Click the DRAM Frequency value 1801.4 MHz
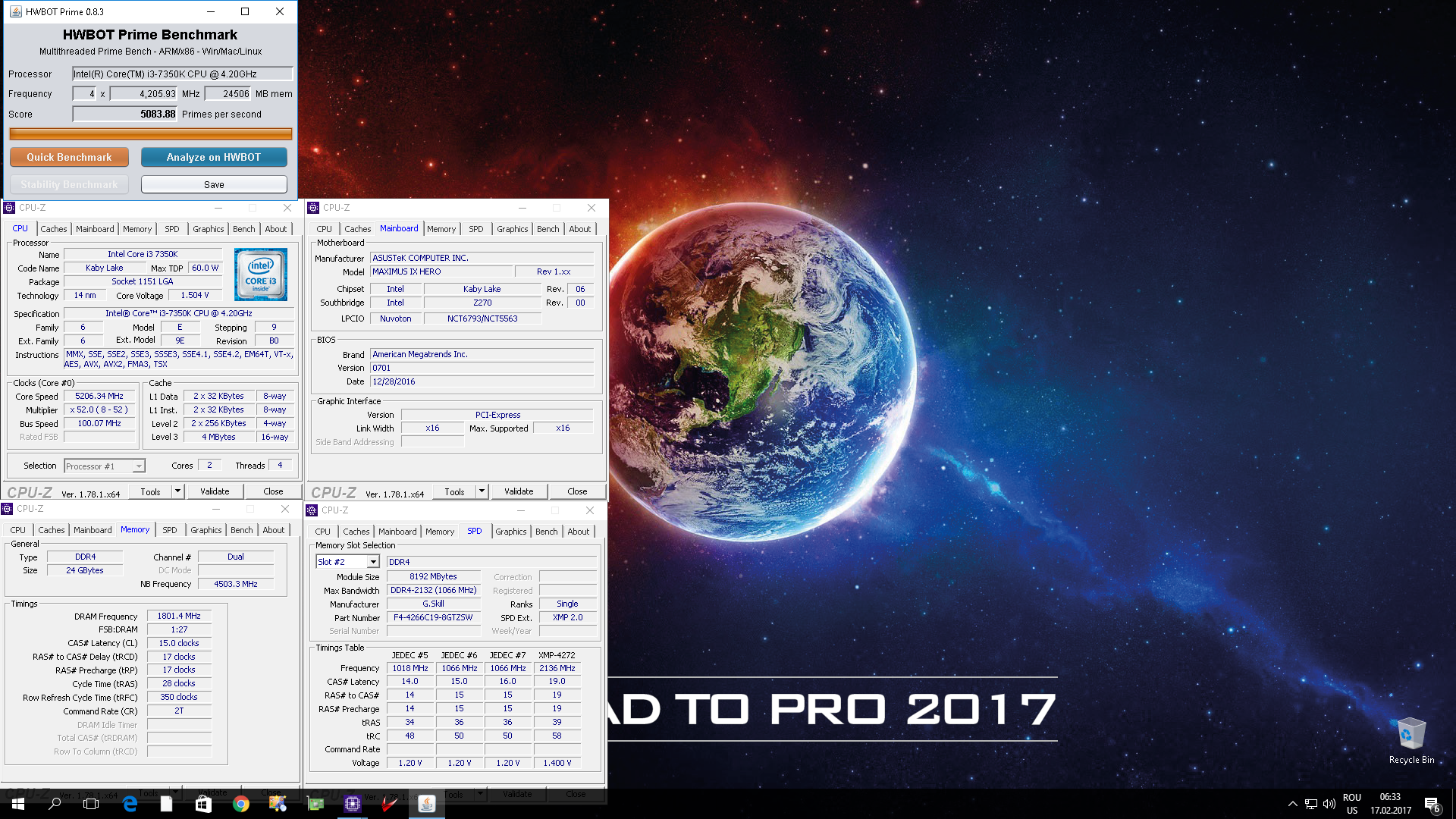The width and height of the screenshot is (1456, 819). point(179,616)
